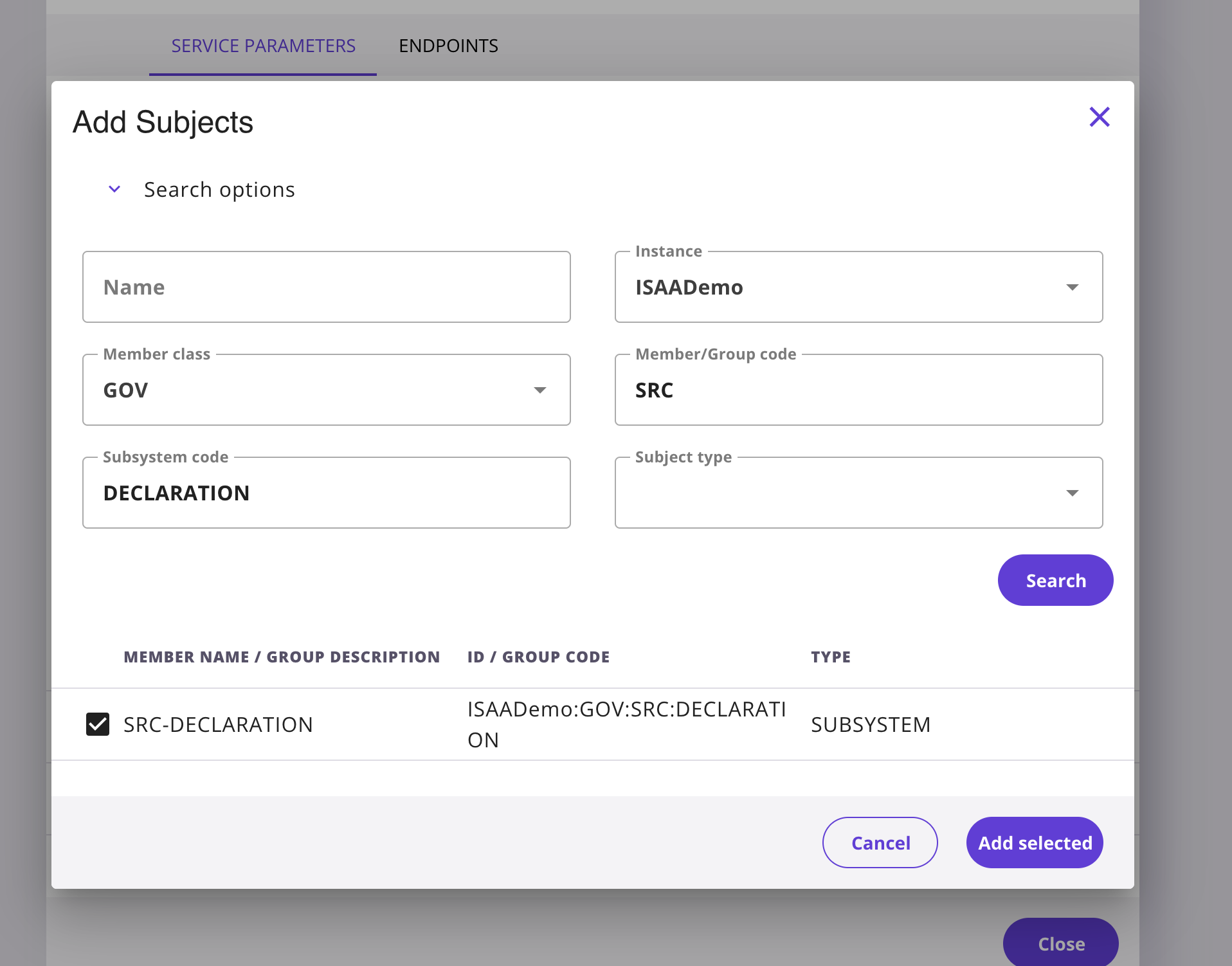
Task: Open the Member class selector showing GOV
Action: (326, 390)
